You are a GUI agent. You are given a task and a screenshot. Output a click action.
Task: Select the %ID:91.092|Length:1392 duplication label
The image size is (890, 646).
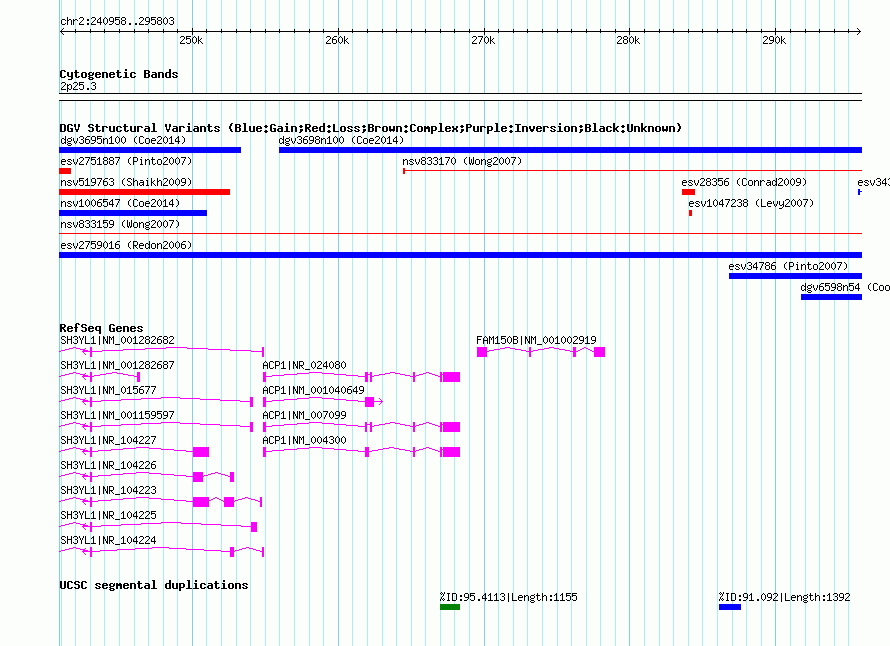(x=784, y=597)
